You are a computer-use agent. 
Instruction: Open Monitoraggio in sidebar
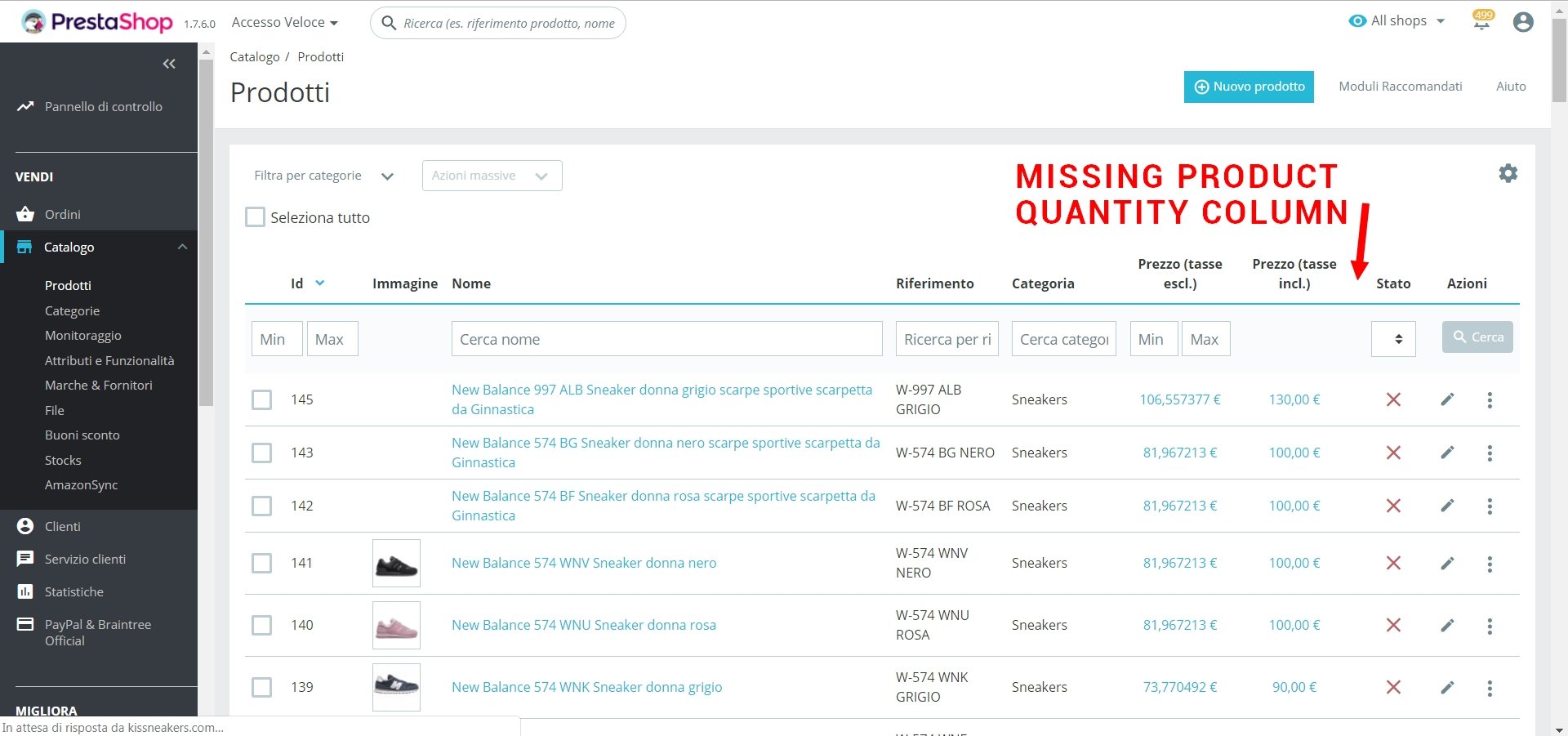point(82,335)
